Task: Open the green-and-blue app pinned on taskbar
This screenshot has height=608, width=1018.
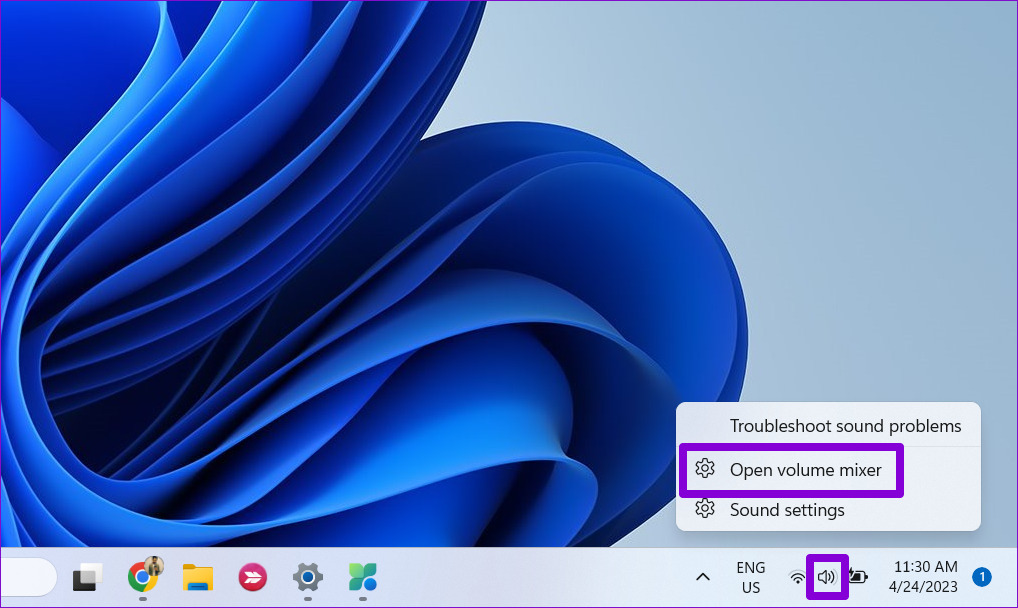Action: pyautogui.click(x=361, y=577)
